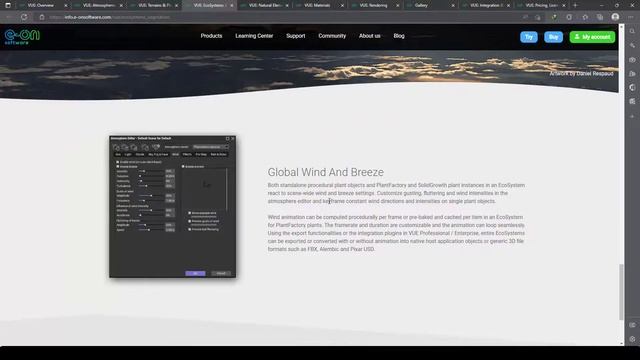Screen dimensions: 640x360
Task: Click the blue Try button
Action: (529, 37)
